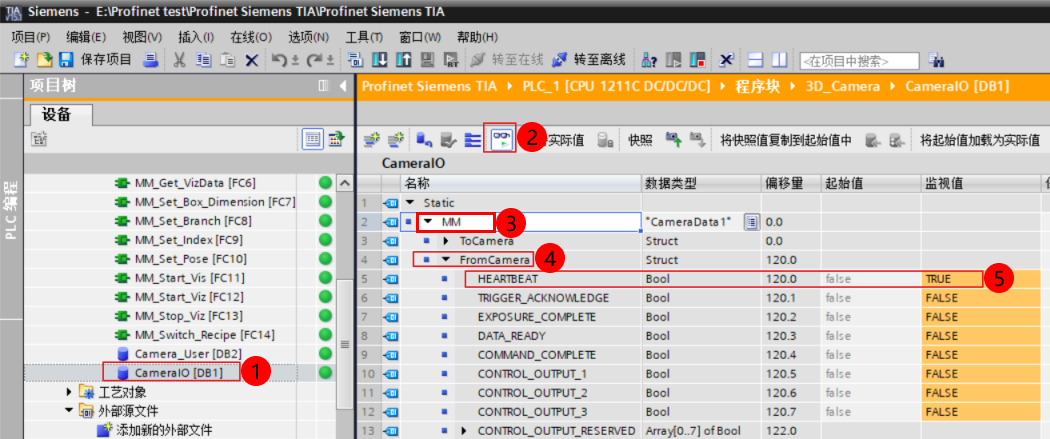1050x439 pixels.
Task: Collapse the 项目树 panel with arrow
Action: click(342, 86)
